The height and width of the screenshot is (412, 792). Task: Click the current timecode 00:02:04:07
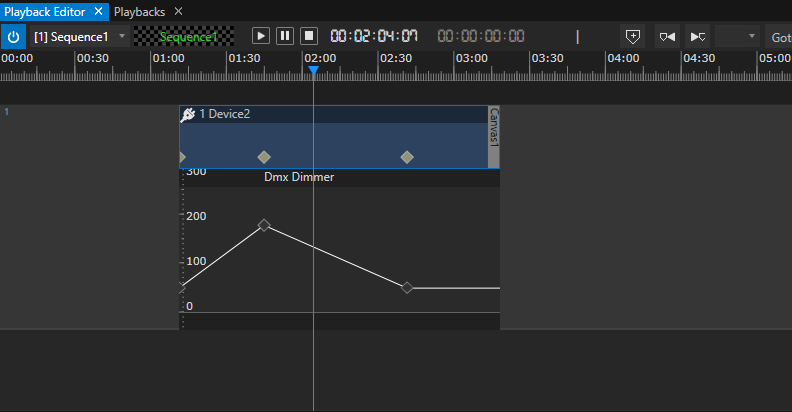(374, 36)
